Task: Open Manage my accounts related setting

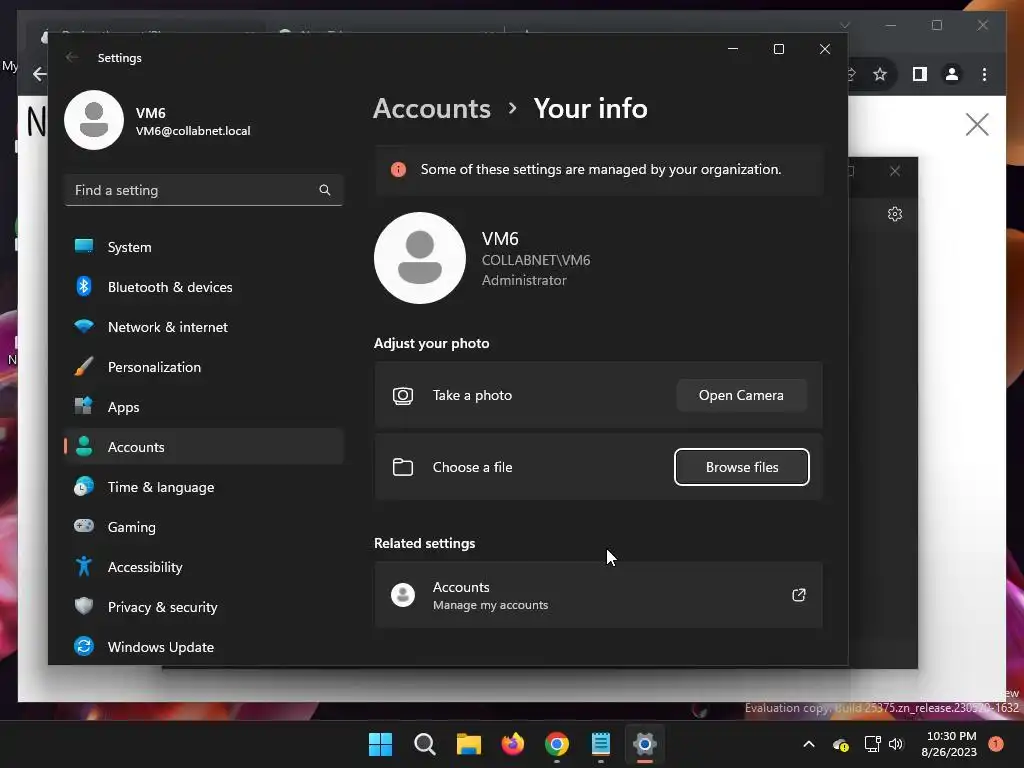Action: pos(598,595)
